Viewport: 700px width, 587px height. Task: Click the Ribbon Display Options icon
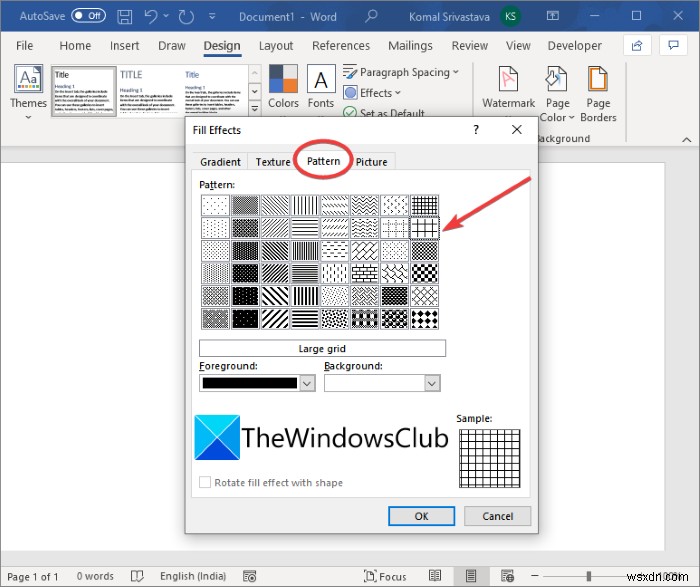tap(552, 16)
